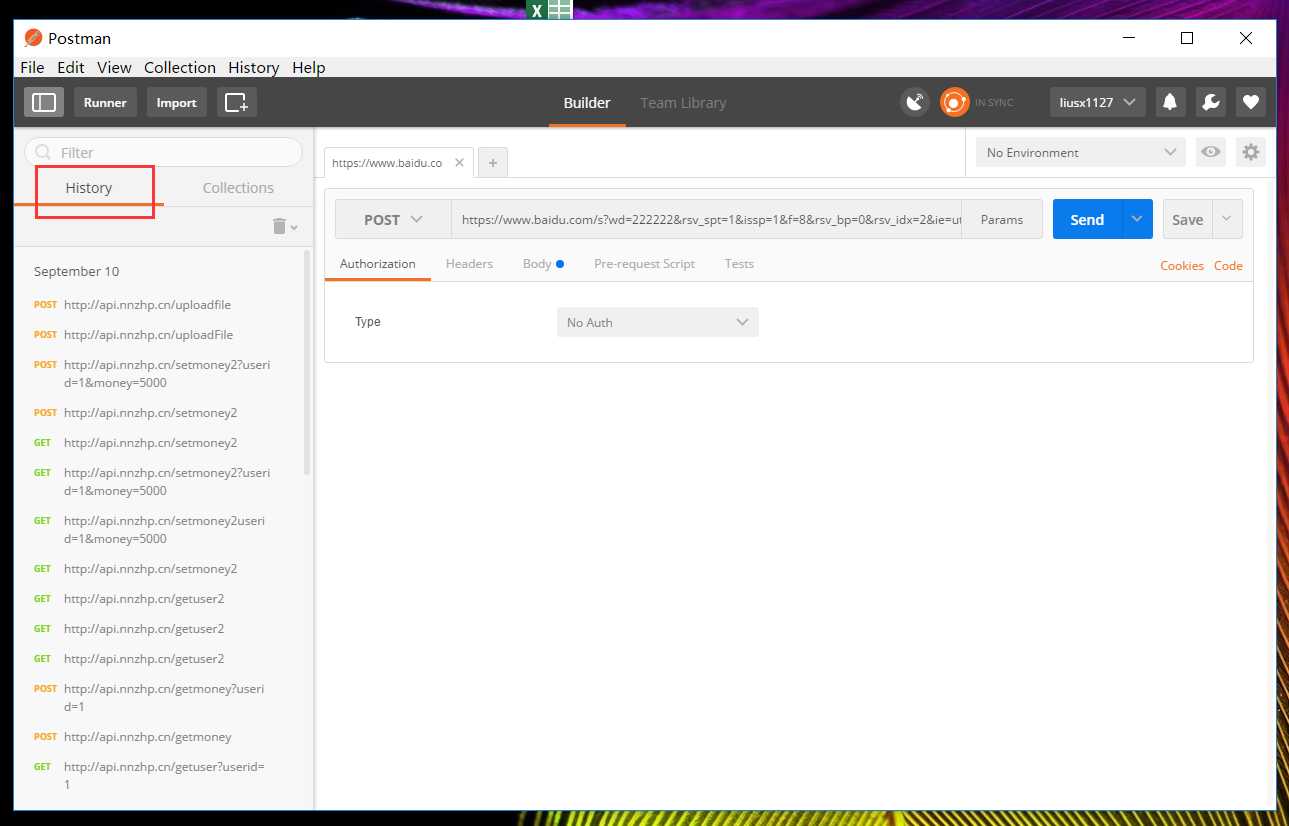Screen dimensions: 1289x826
Task: Expand the Send button dropdown arrow
Action: pyautogui.click(x=1138, y=219)
